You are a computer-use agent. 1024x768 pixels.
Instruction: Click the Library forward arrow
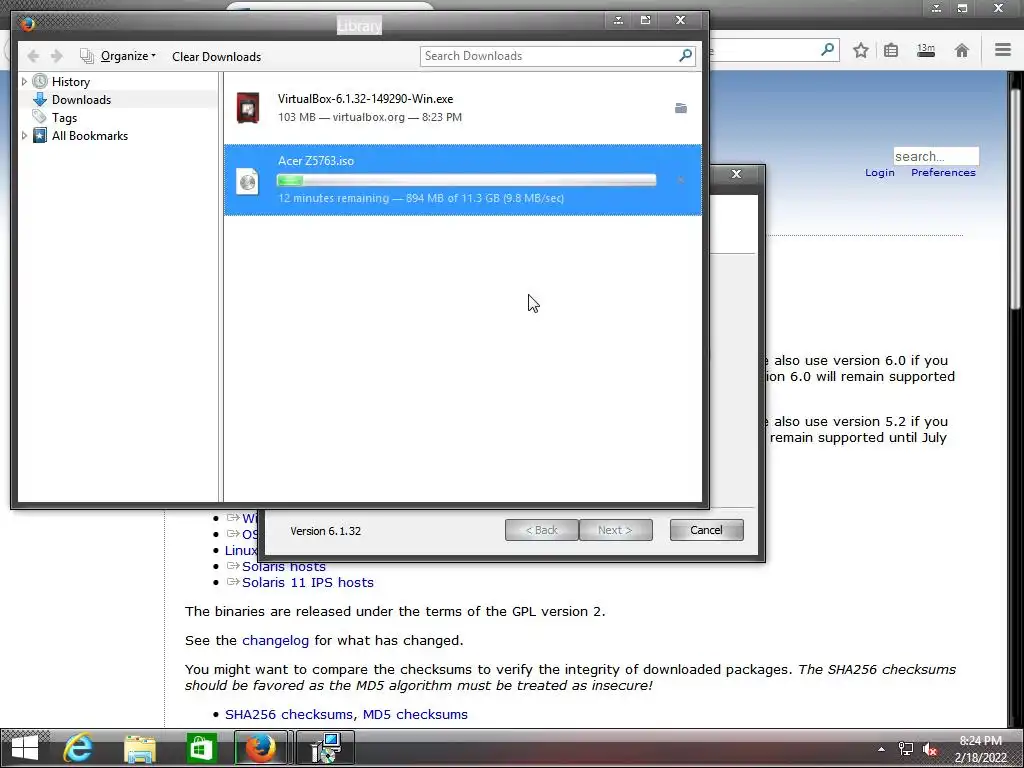pyautogui.click(x=57, y=56)
